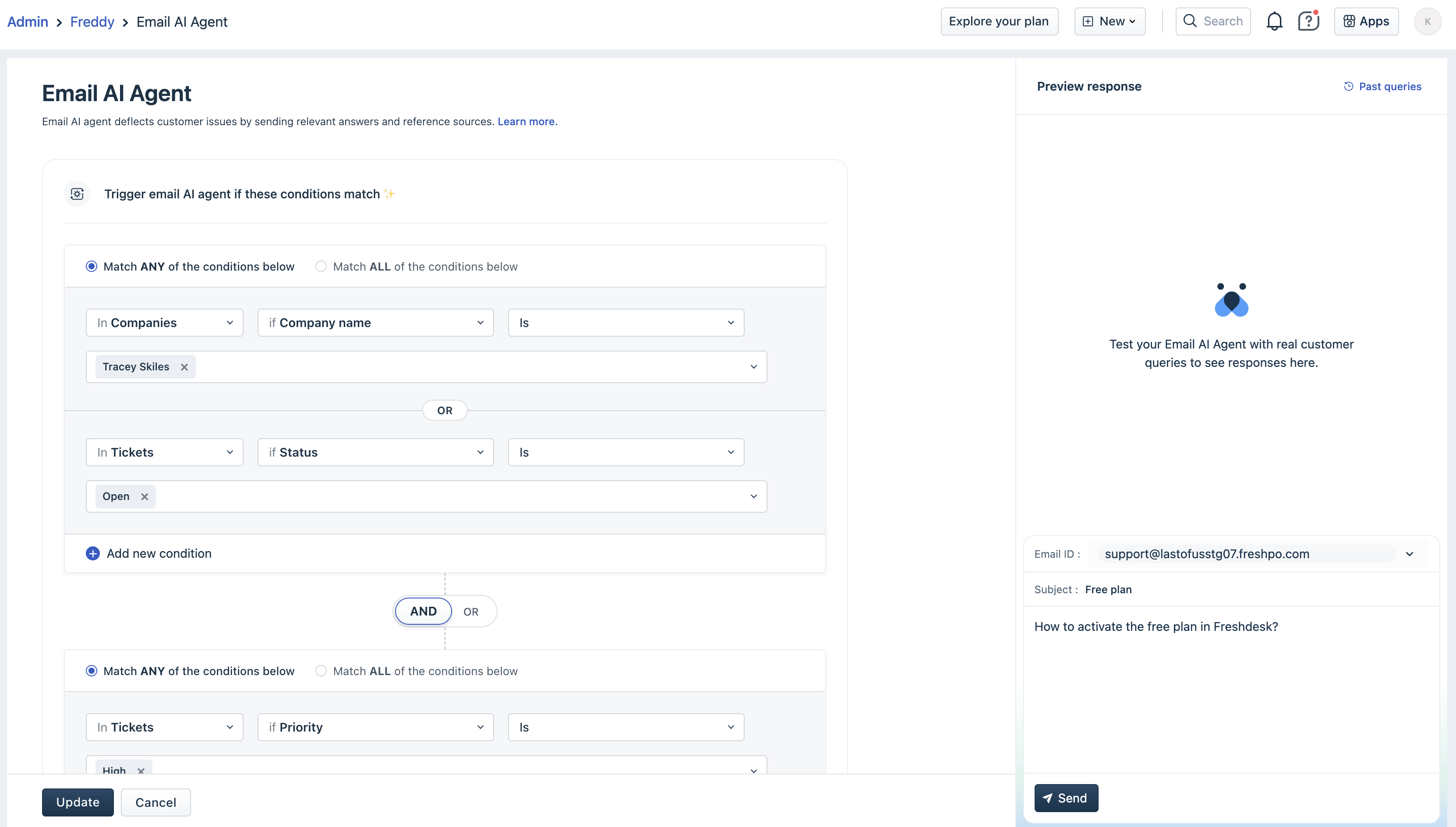
Task: Open the New menu
Action: 1110,21
